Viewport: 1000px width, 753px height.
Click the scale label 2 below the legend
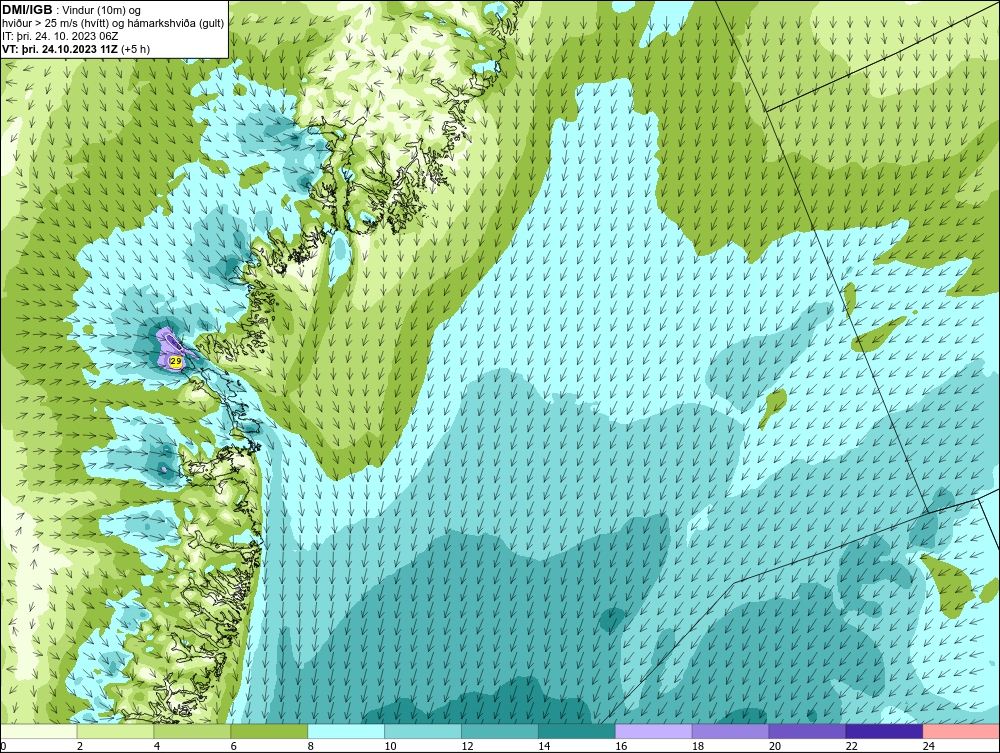pos(80,746)
